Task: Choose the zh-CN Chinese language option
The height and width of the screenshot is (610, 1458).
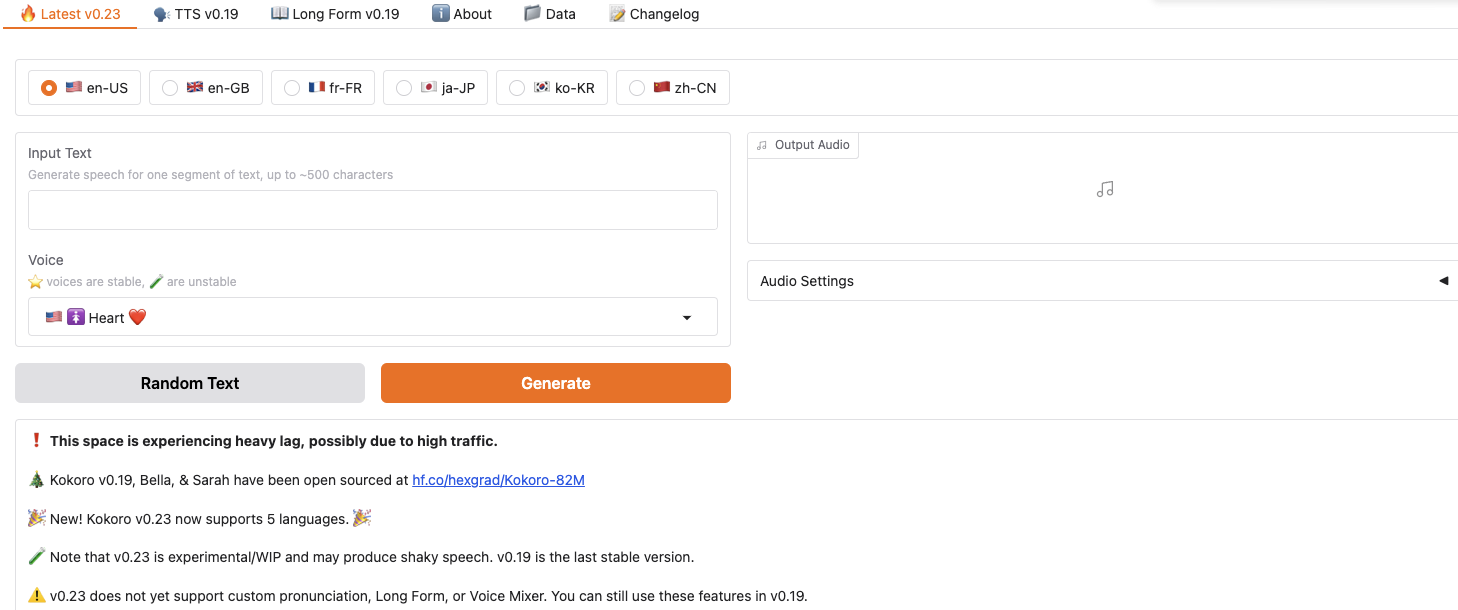Action: [637, 88]
